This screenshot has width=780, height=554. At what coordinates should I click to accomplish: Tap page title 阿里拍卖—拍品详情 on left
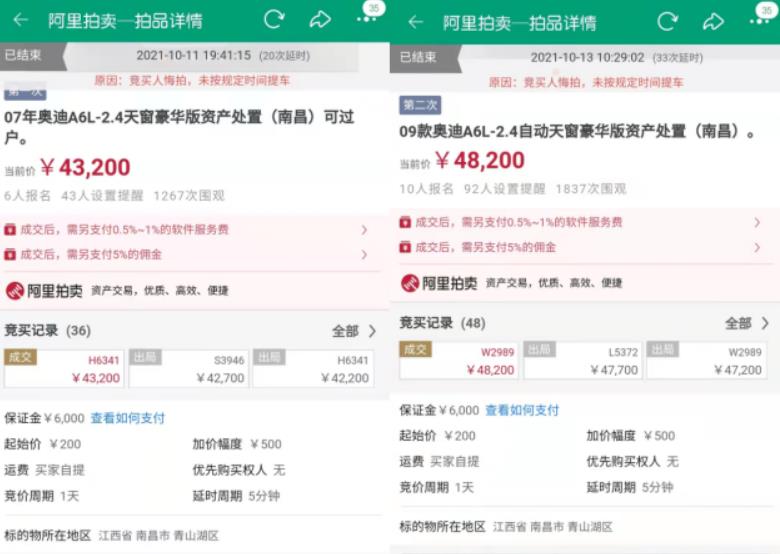[125, 20]
